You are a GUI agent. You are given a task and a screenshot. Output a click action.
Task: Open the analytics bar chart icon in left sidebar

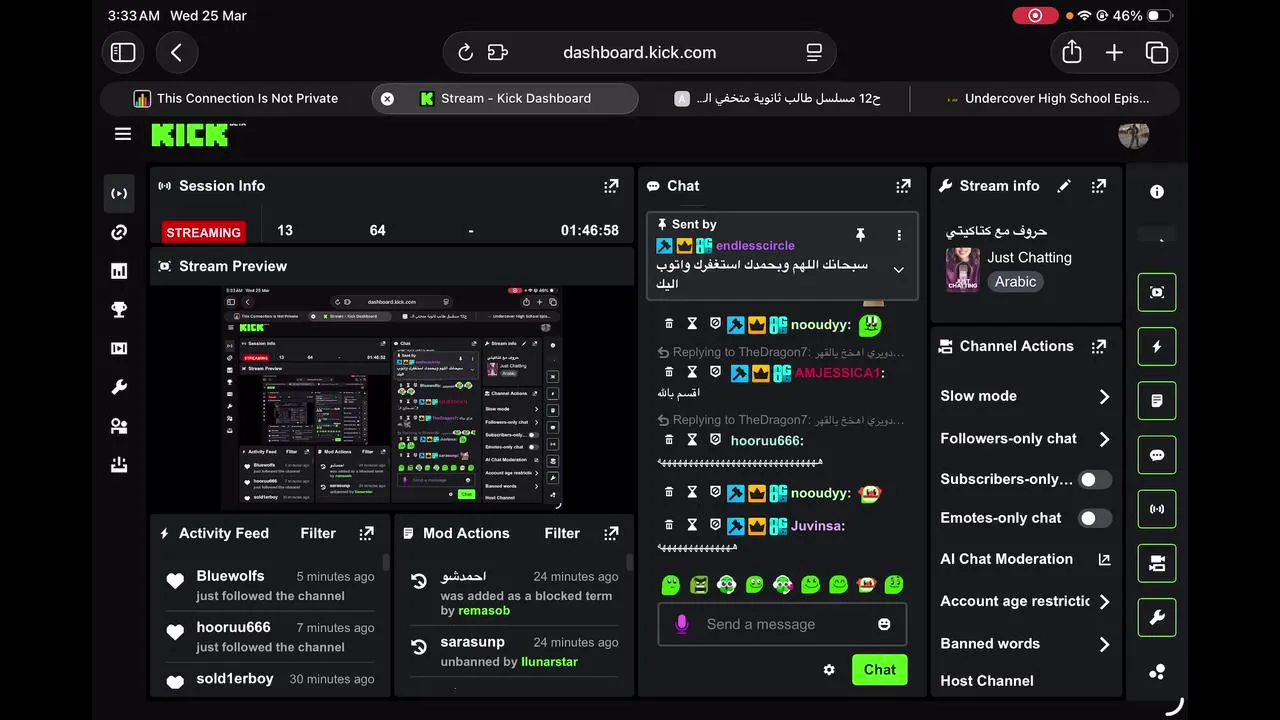[119, 271]
